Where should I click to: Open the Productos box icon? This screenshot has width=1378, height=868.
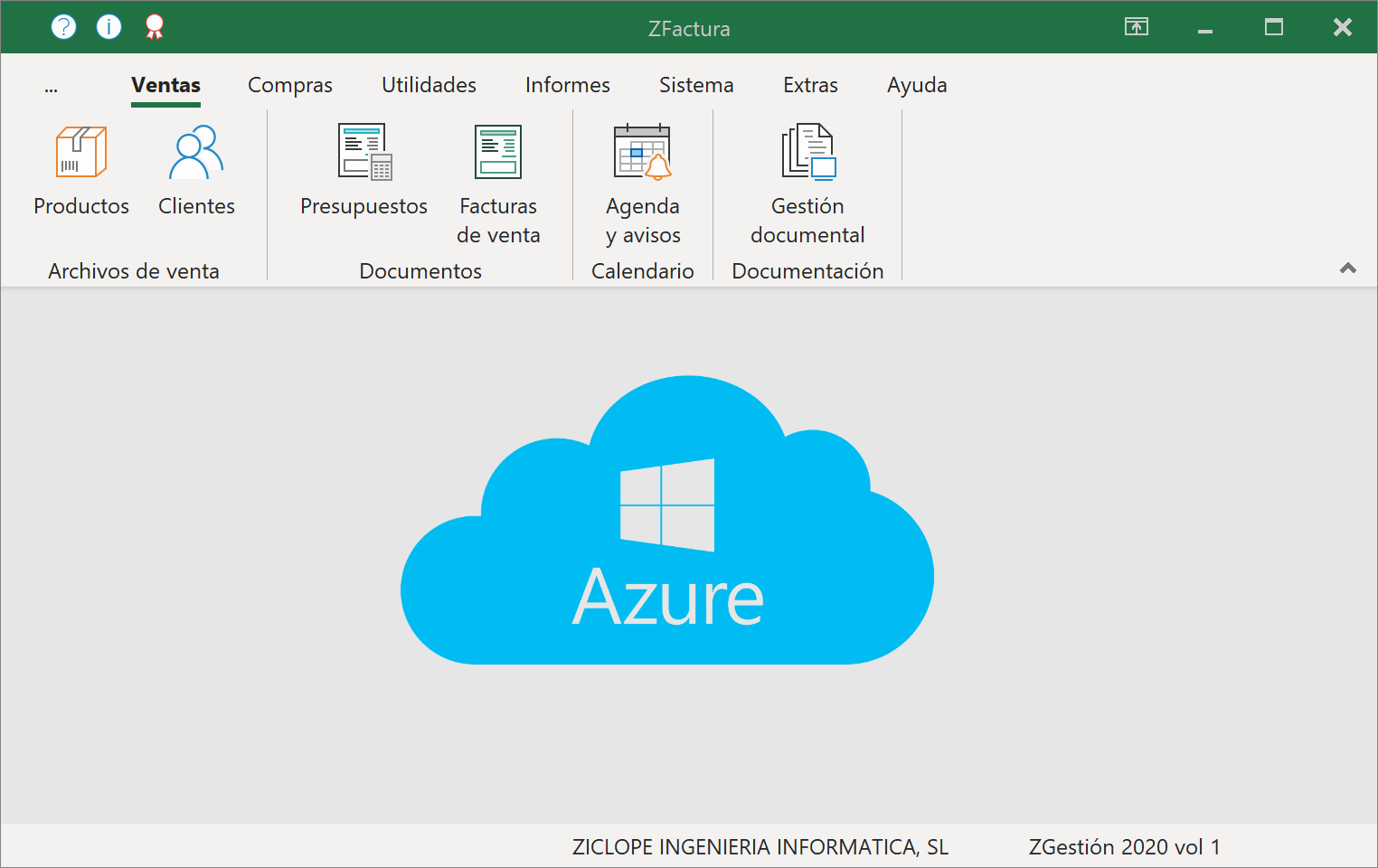point(81,152)
